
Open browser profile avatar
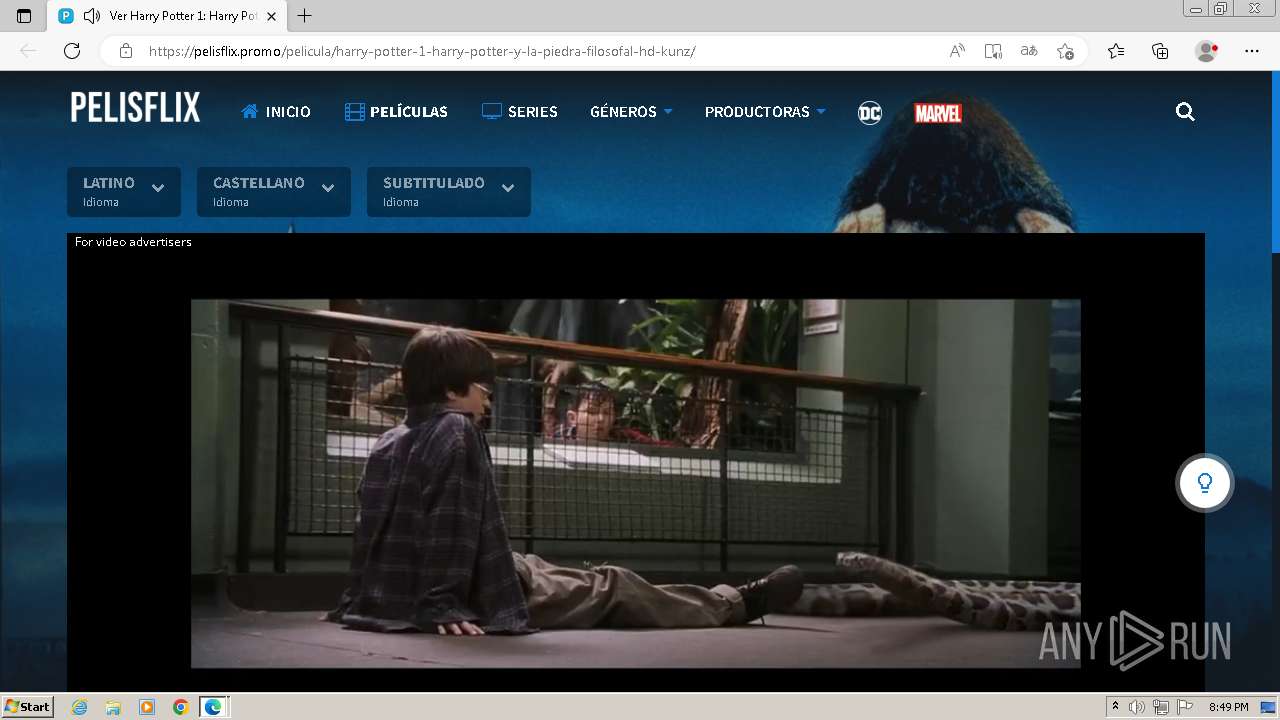pos(1206,51)
